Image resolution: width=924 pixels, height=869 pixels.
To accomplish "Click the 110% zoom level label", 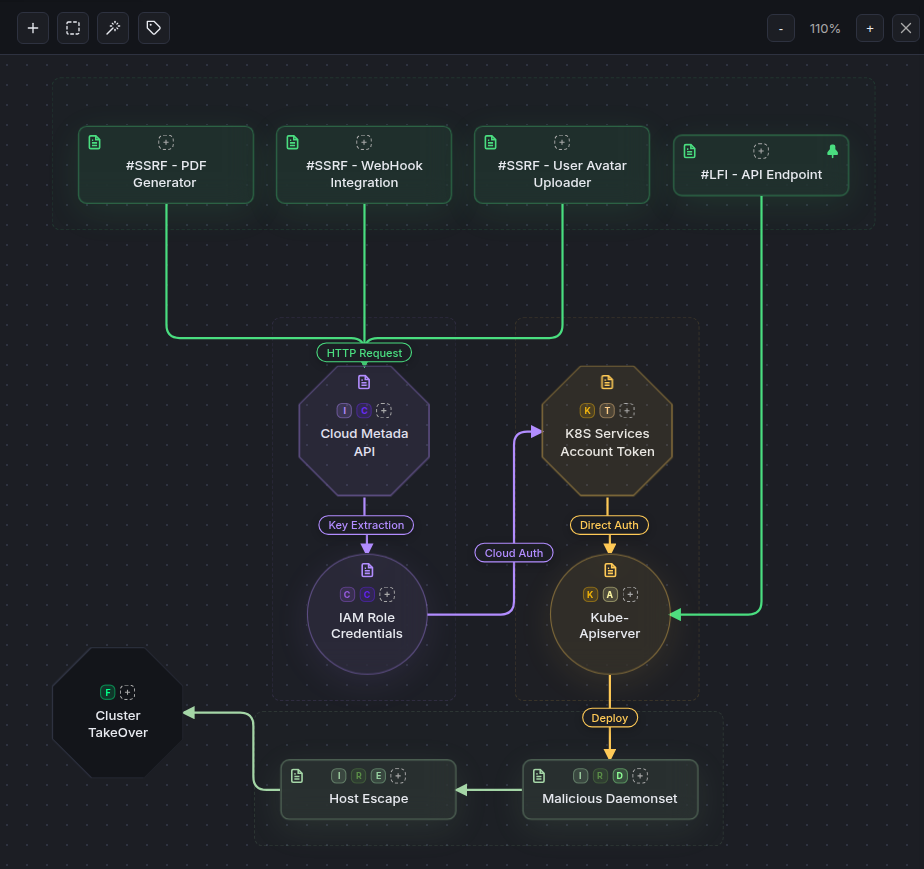I will [x=825, y=28].
